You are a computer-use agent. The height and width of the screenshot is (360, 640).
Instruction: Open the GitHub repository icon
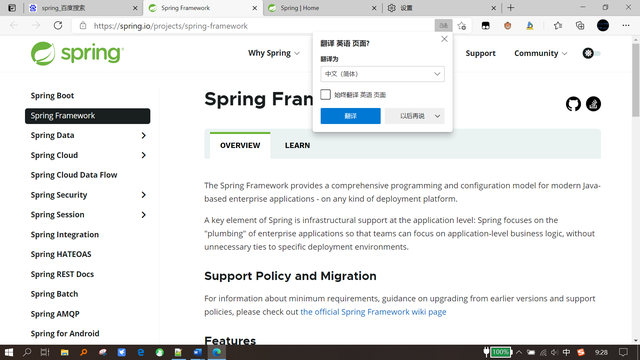(573, 104)
